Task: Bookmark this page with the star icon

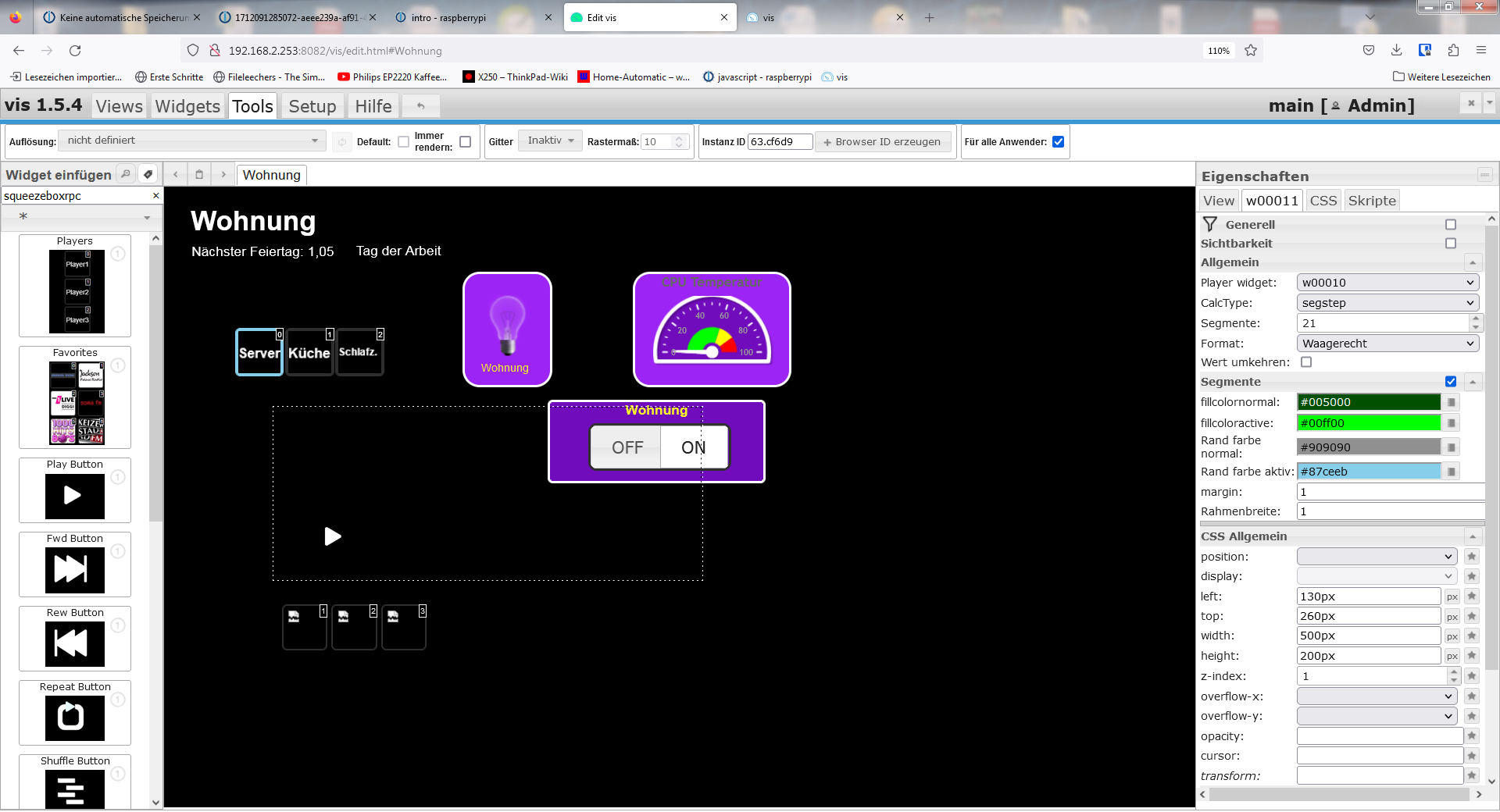Action: [x=1251, y=51]
